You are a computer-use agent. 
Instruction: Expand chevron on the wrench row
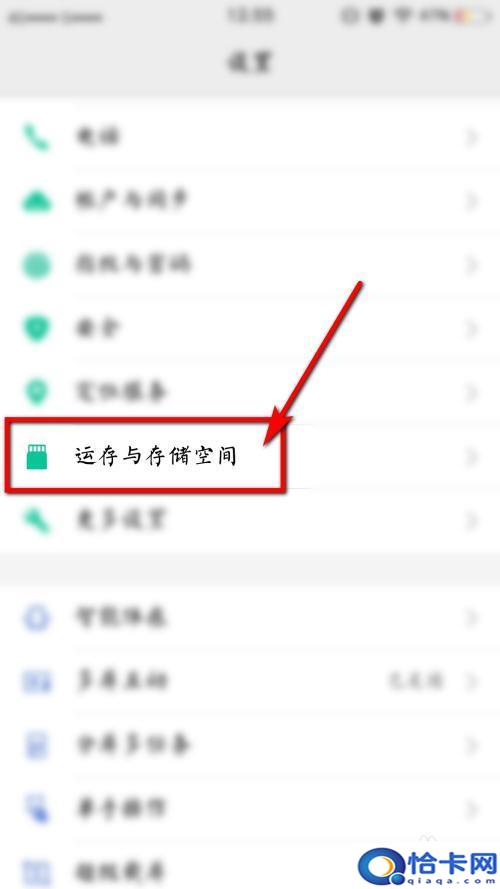(x=472, y=520)
